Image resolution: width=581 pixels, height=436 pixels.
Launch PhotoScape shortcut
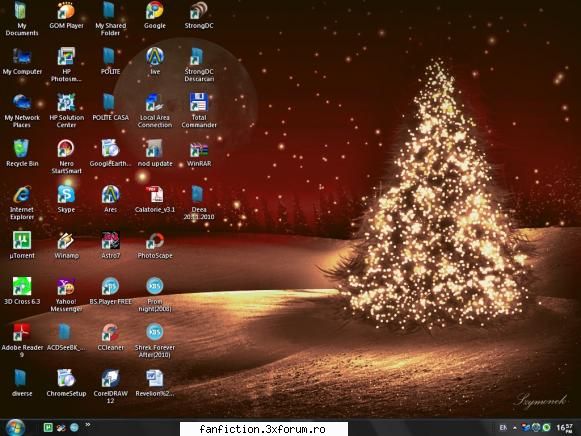[155, 240]
